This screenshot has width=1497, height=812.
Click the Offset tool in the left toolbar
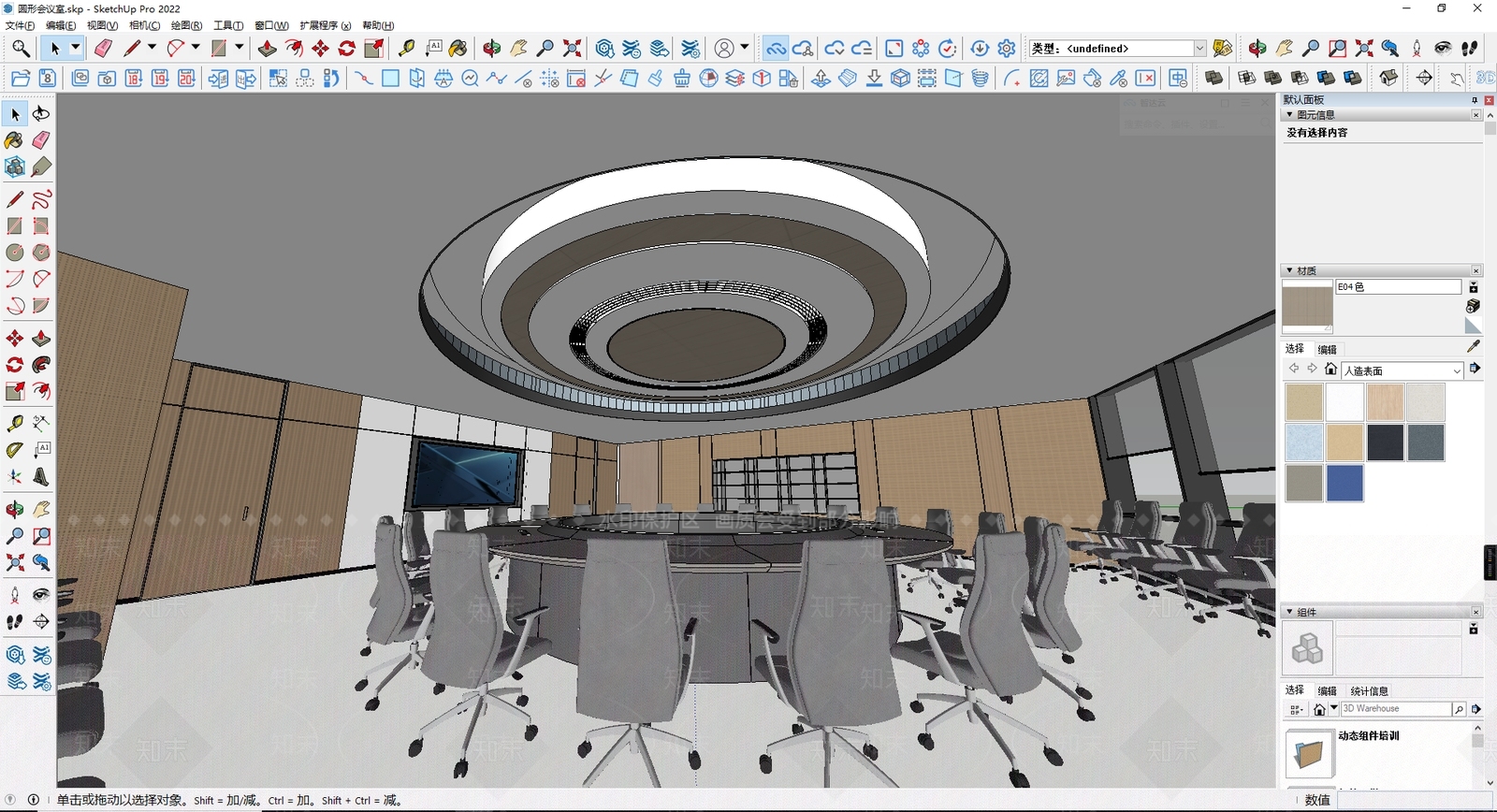(41, 391)
